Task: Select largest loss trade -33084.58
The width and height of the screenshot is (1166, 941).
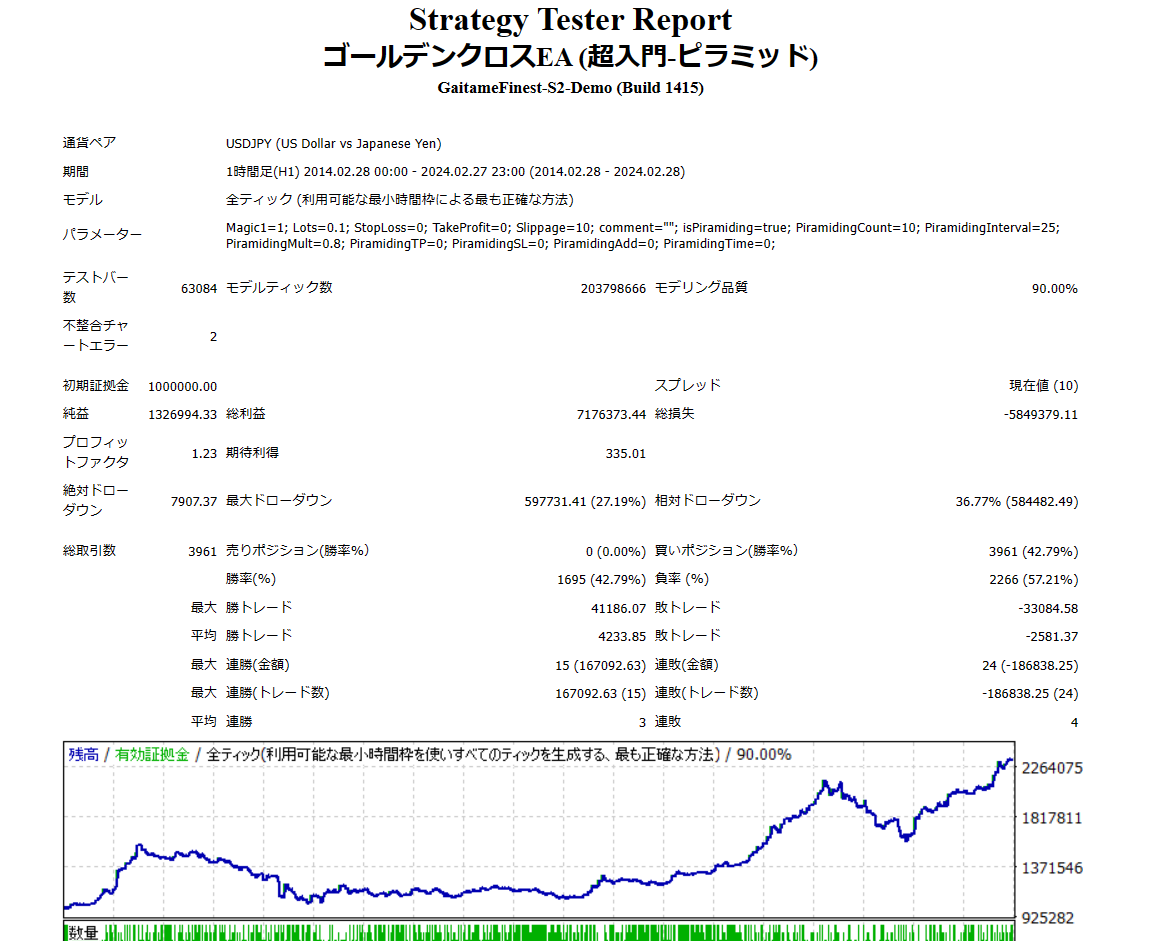Action: 1049,609
